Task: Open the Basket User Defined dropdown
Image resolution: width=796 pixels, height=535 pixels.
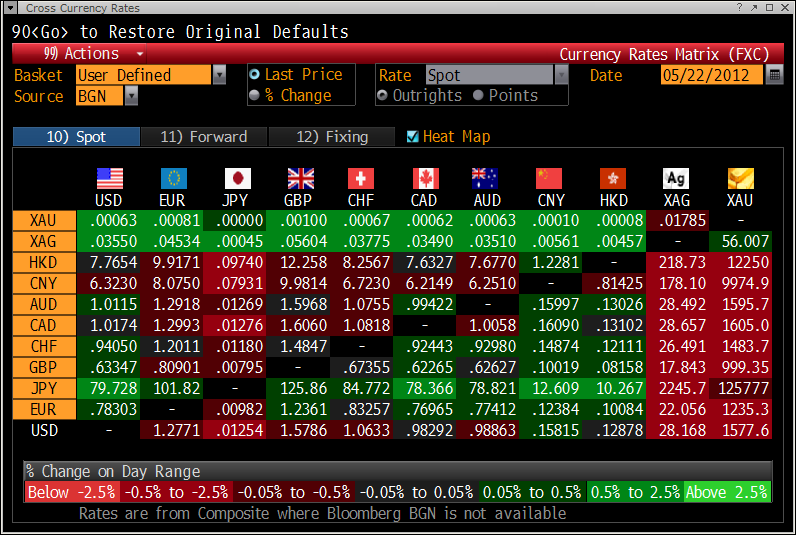Action: pos(219,75)
